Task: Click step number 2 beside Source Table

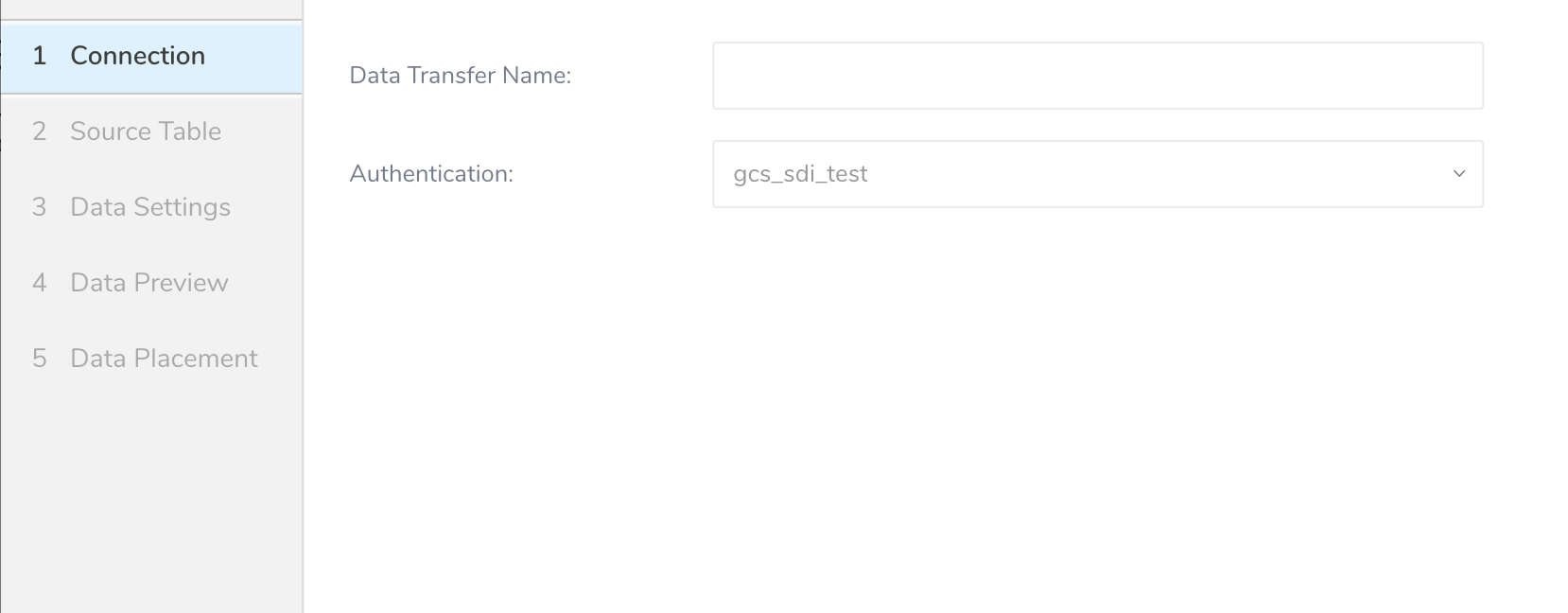Action: (x=39, y=131)
